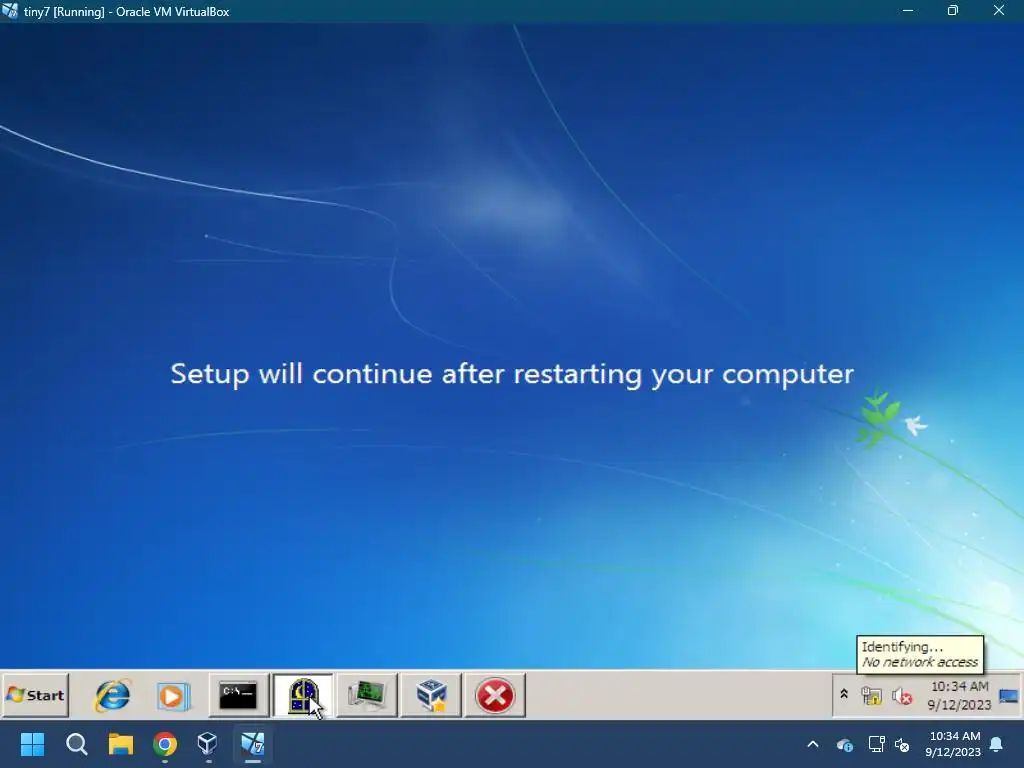
Task: Click the VirtualBox title bar icon
Action: 10,10
